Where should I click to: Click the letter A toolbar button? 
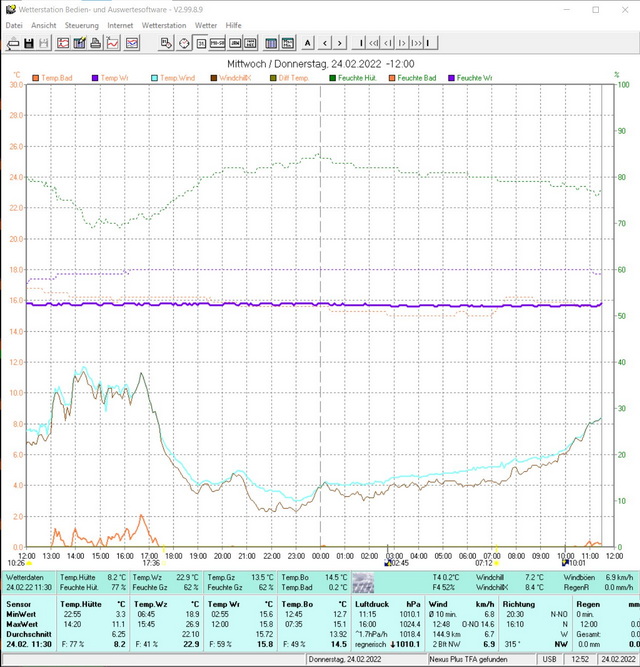(x=307, y=43)
